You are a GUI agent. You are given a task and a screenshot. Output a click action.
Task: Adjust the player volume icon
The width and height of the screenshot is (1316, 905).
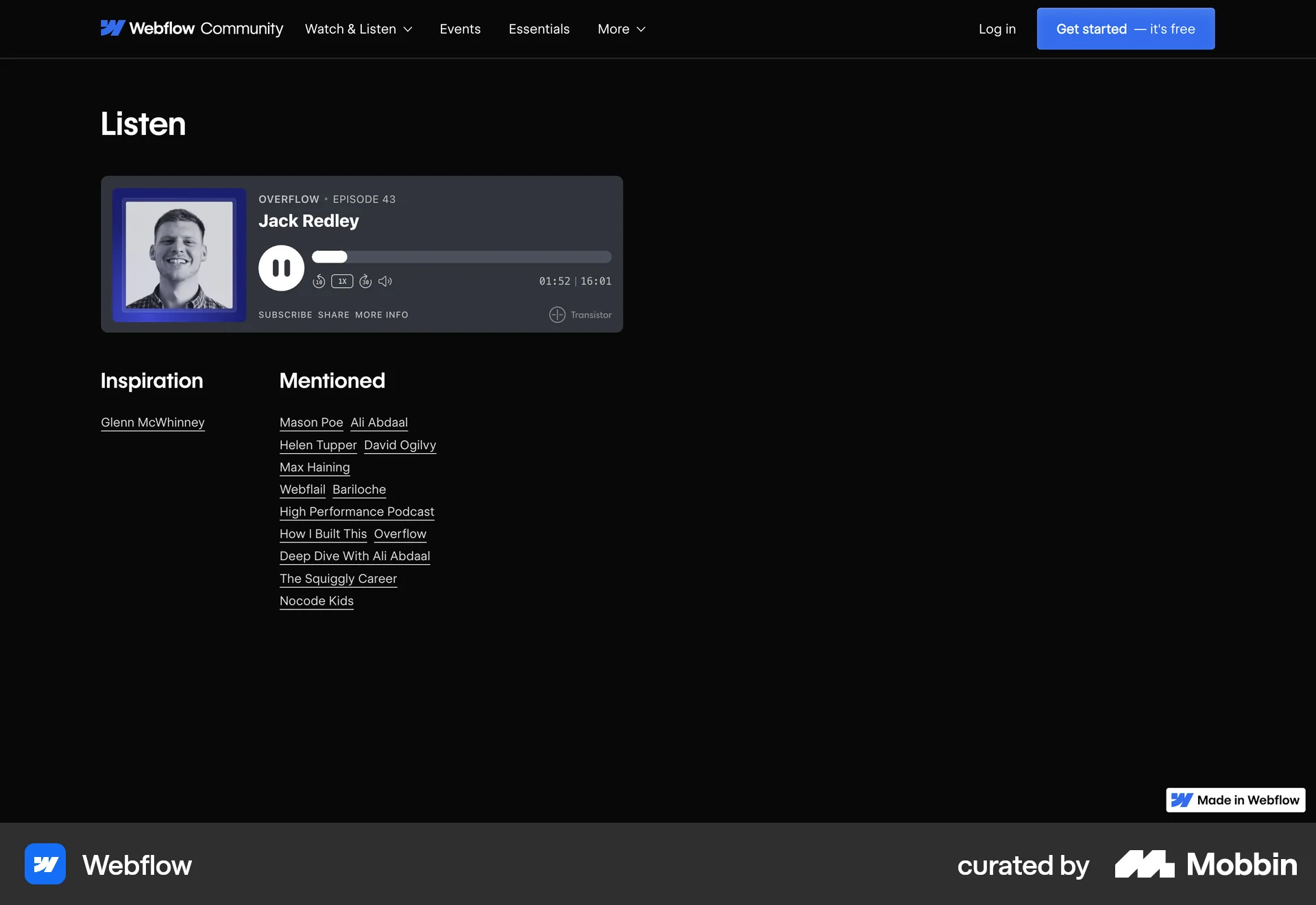tap(385, 281)
